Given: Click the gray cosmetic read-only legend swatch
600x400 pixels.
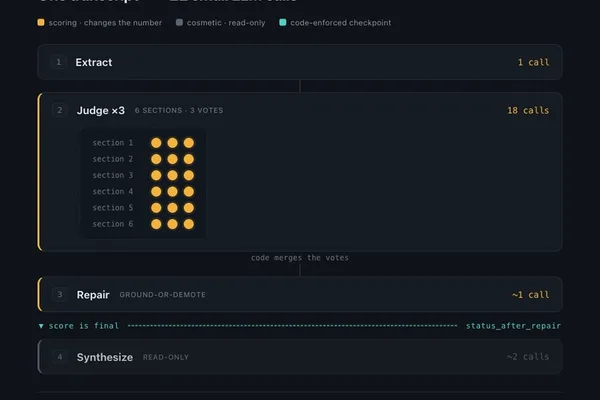Looking at the screenshot, I should (x=179, y=22).
